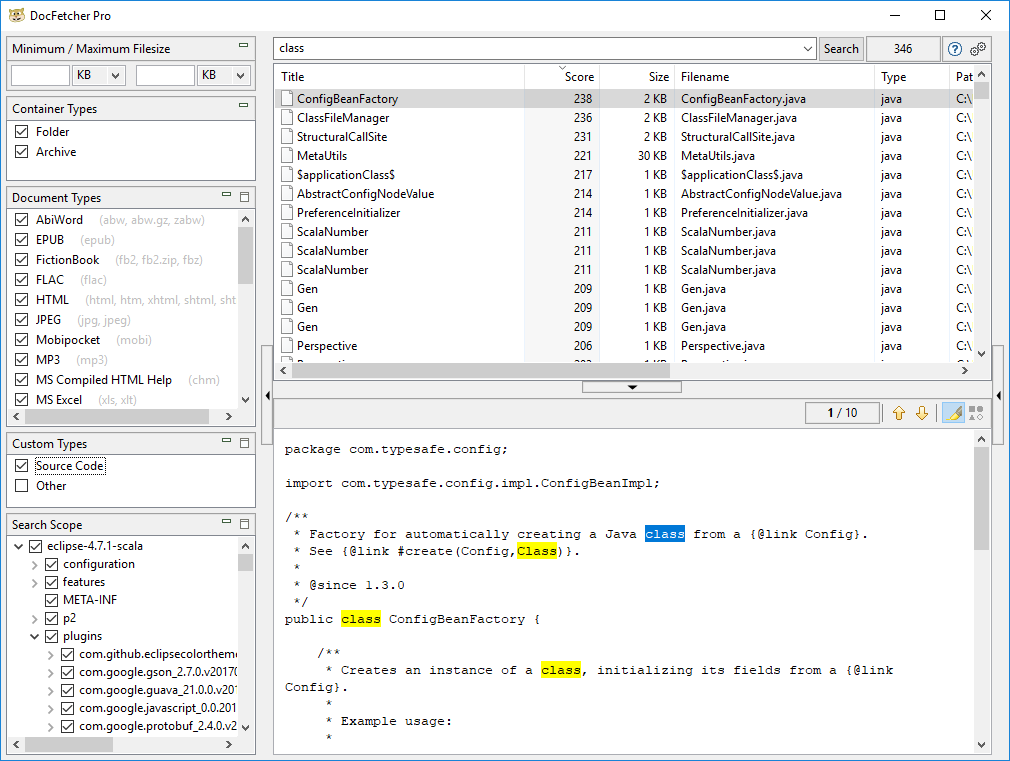The image size is (1010, 761).
Task: Expand the configuration folder node
Action: coord(35,564)
